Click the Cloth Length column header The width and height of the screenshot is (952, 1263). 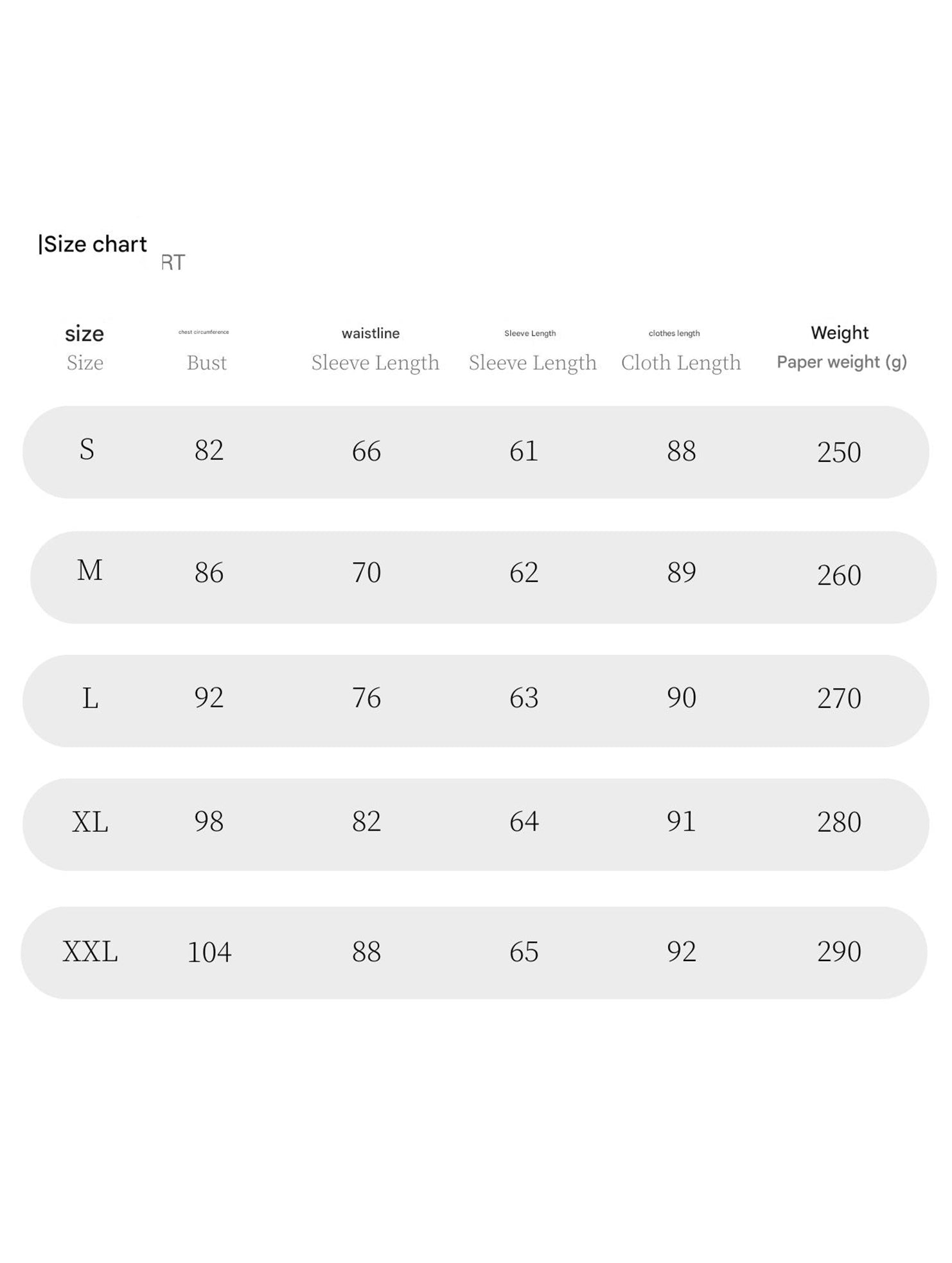point(681,362)
